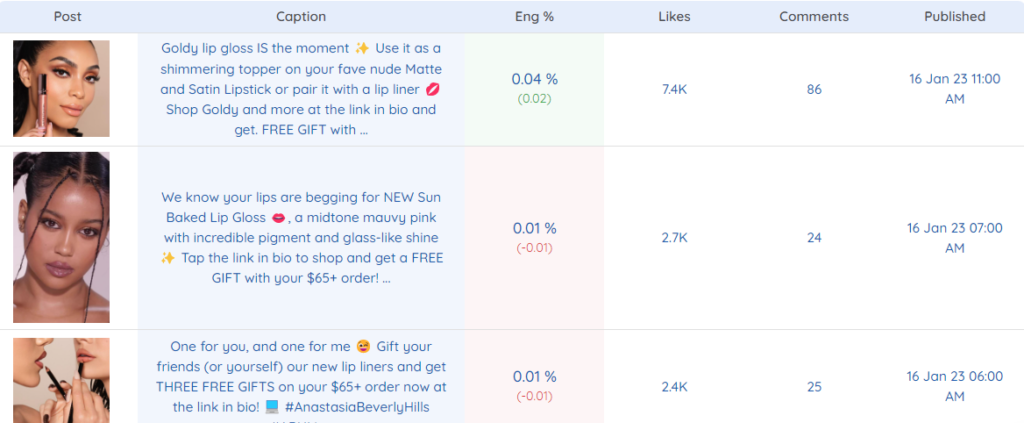Select the 25 comments value
Viewport: 1024px width, 423px height.
point(814,387)
